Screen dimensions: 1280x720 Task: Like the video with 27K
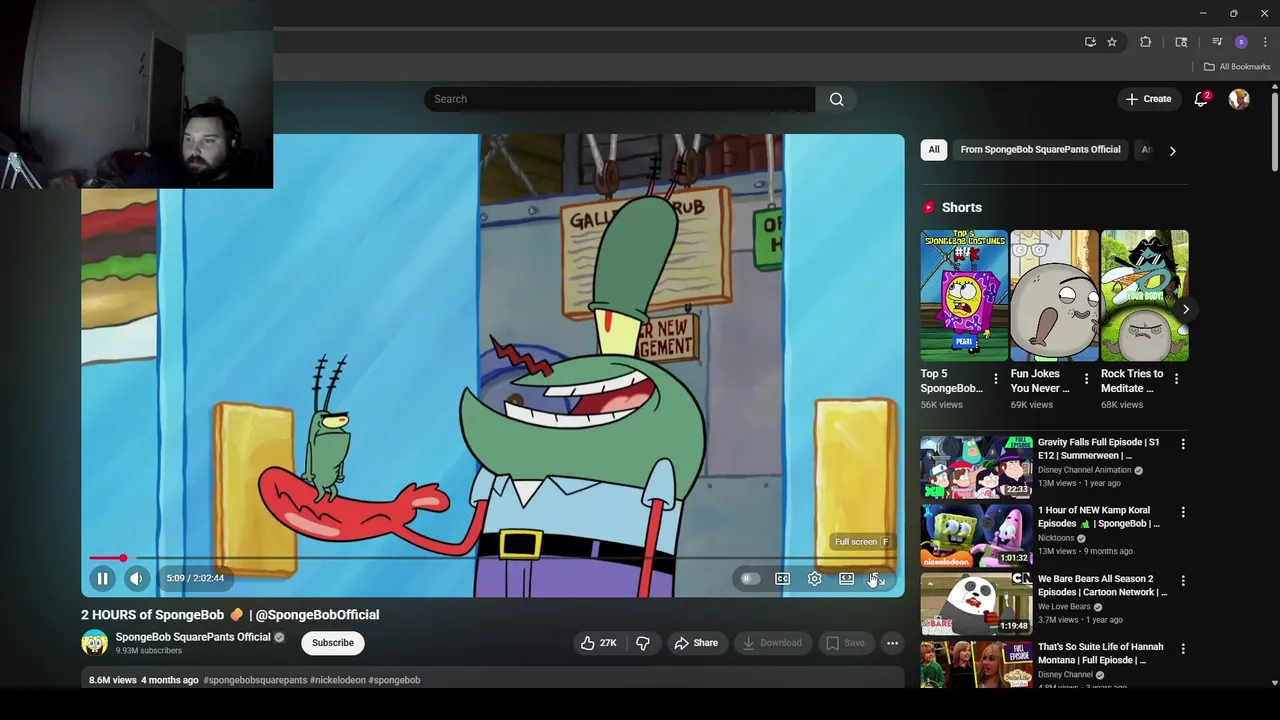(598, 643)
